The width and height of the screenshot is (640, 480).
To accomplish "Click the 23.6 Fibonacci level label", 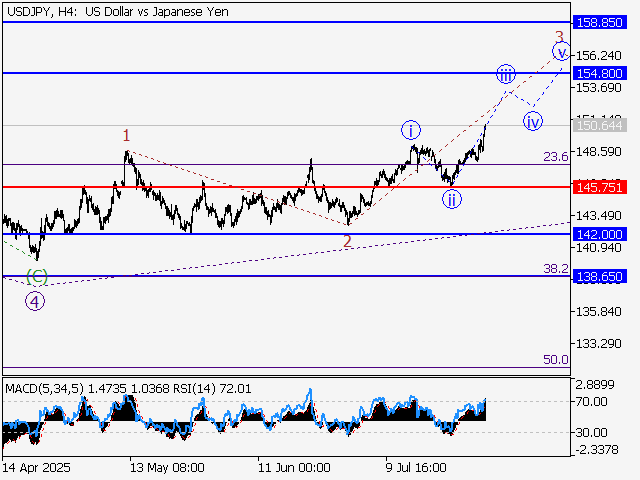I will tap(556, 157).
